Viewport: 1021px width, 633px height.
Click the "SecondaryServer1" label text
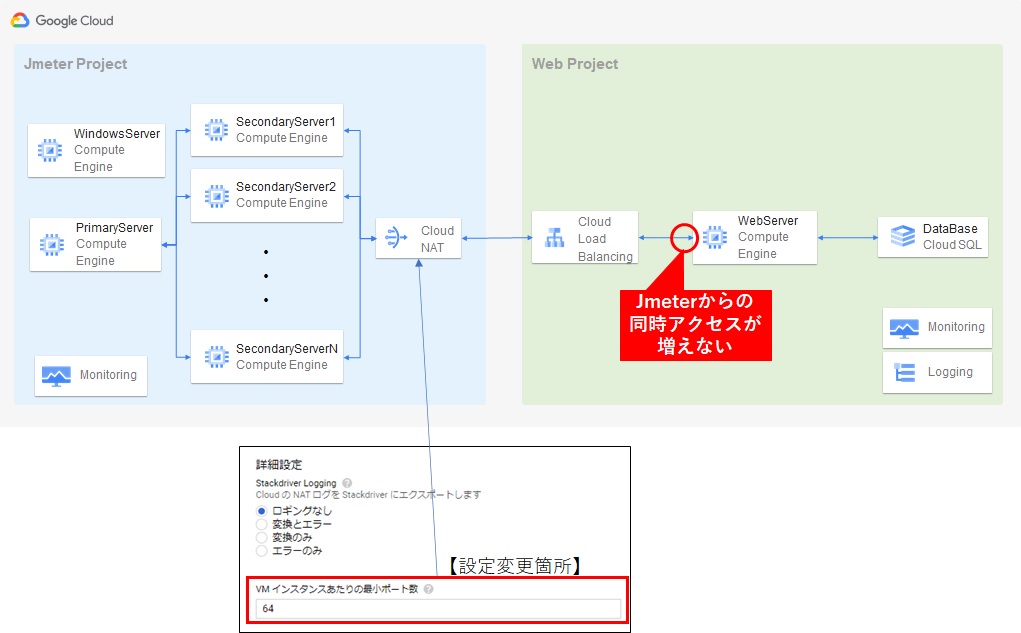point(286,122)
